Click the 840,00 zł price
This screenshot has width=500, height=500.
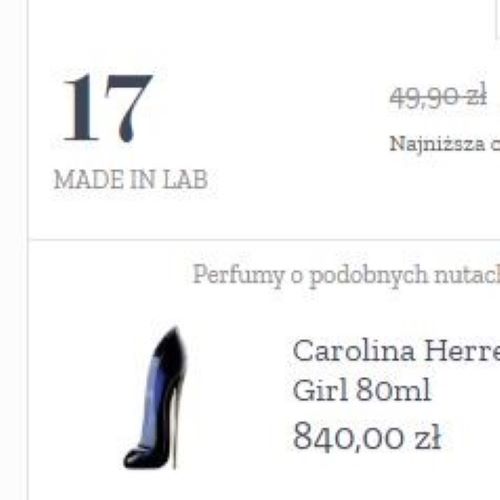click(367, 436)
